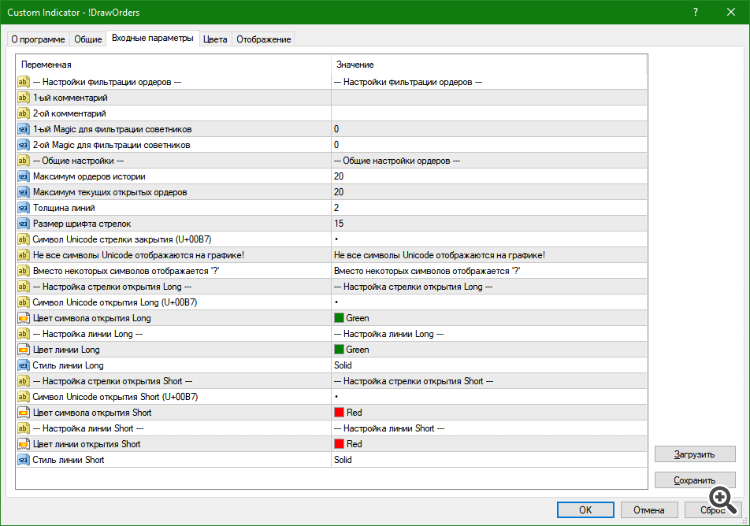750x526 pixels.
Task: Click string icon beside '--- Настройка стрелки открытия Long ---' variable
Action: [23, 286]
